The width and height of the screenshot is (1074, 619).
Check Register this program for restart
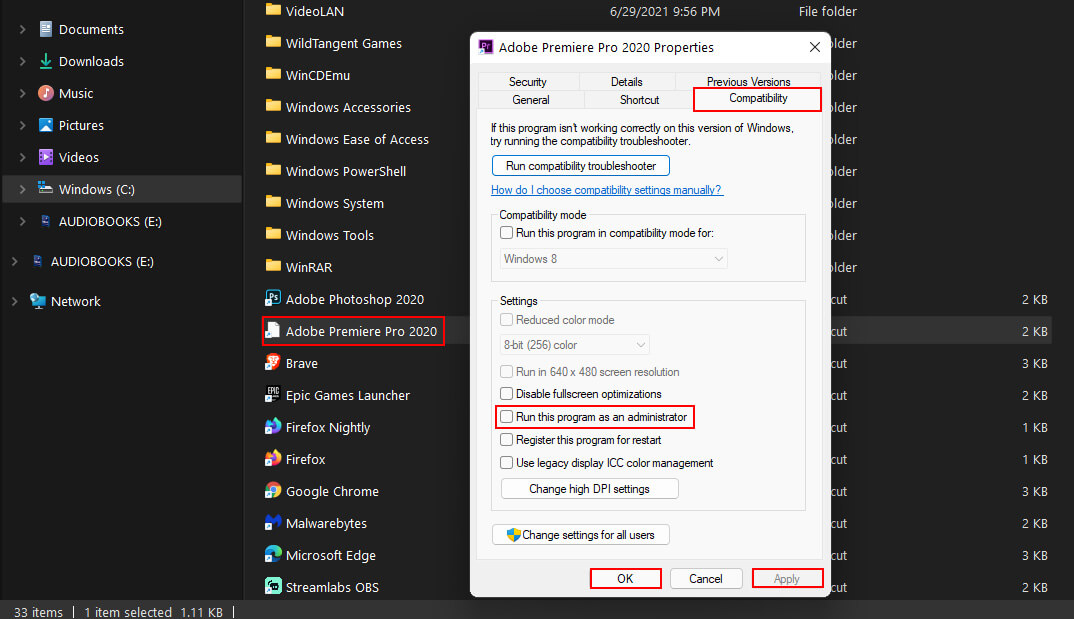(x=506, y=440)
